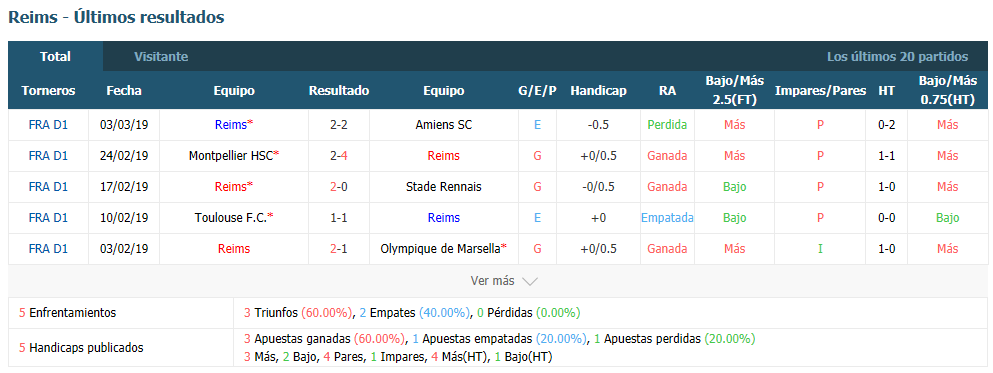Switch to the Visitante tab
The image size is (993, 373).
[161, 56]
